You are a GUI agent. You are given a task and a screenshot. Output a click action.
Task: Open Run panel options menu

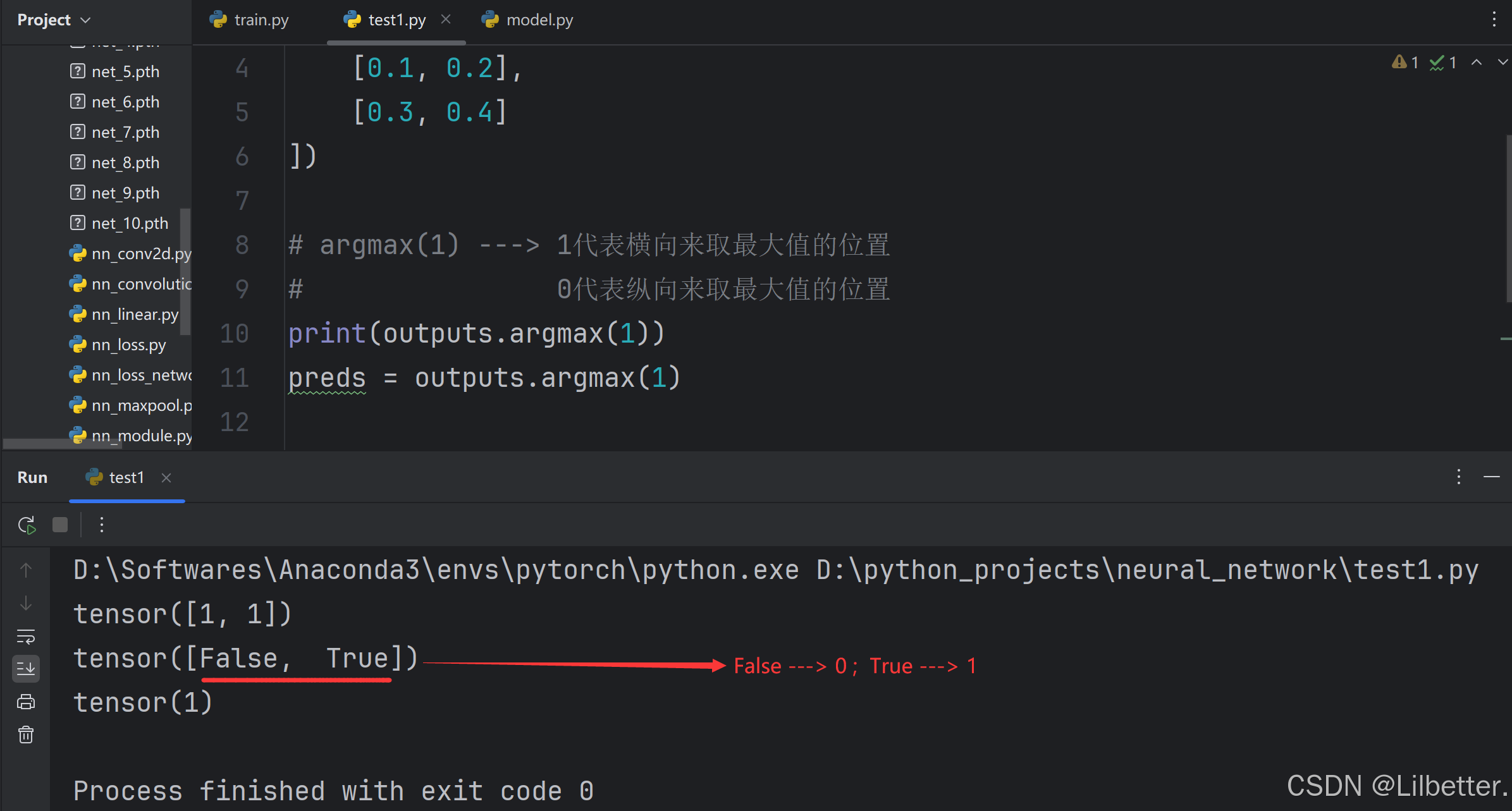point(1458,477)
